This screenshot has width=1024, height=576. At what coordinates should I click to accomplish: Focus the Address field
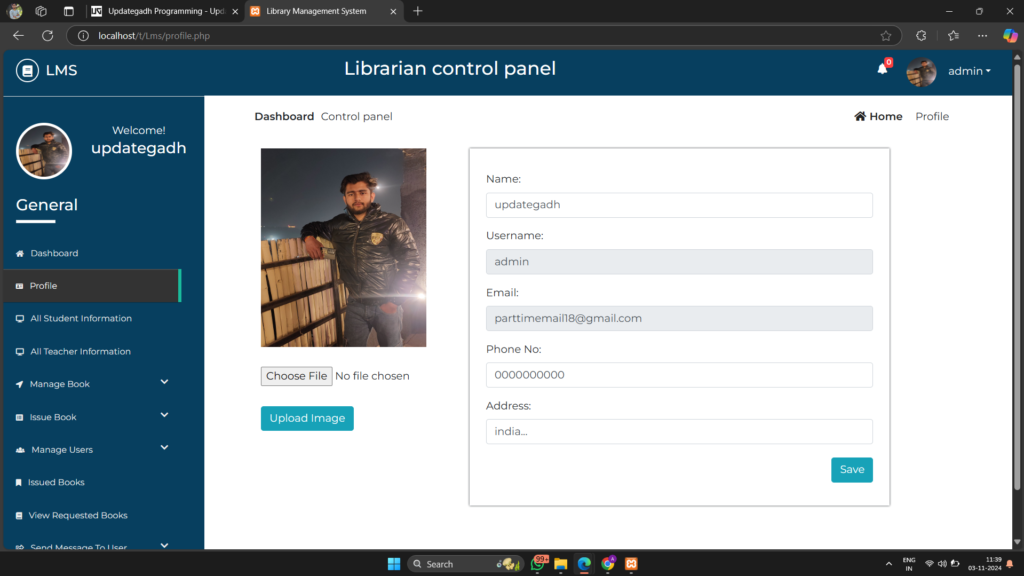tap(679, 432)
